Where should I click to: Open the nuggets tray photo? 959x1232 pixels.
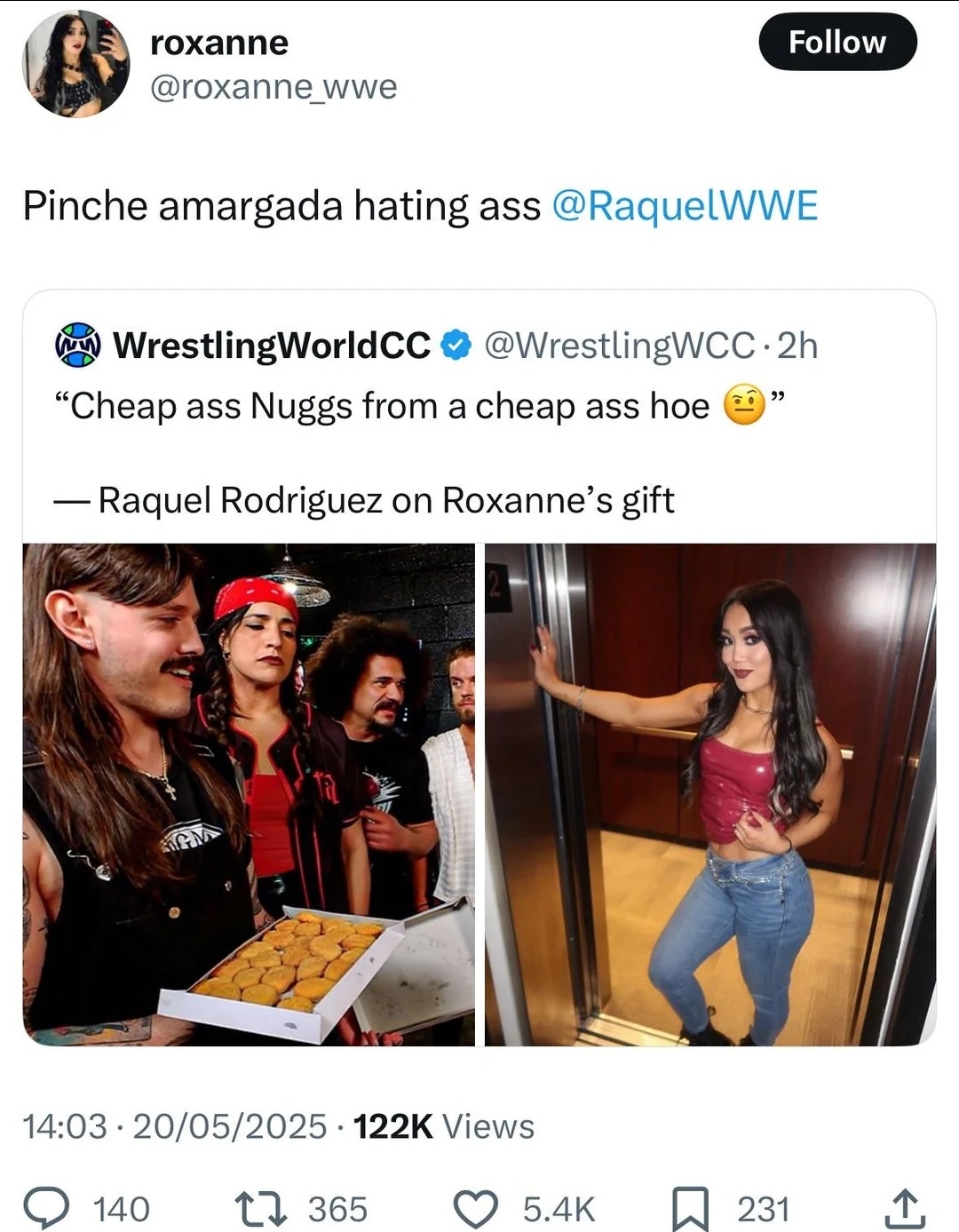(249, 794)
